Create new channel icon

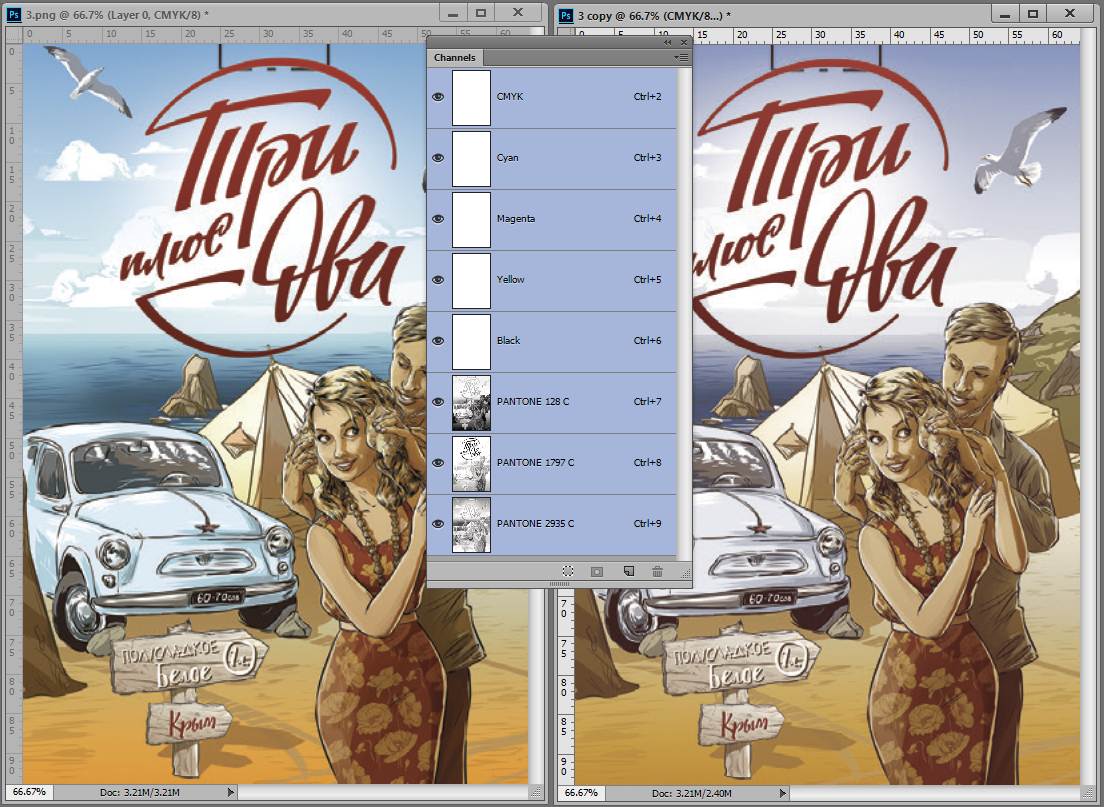629,571
